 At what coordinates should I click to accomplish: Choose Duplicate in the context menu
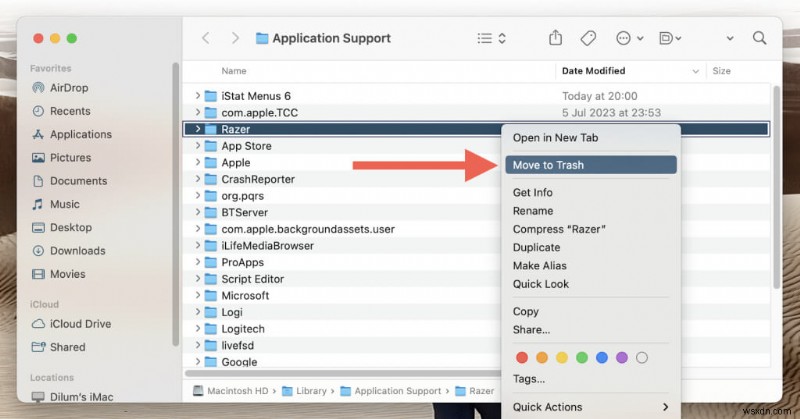(x=591, y=248)
